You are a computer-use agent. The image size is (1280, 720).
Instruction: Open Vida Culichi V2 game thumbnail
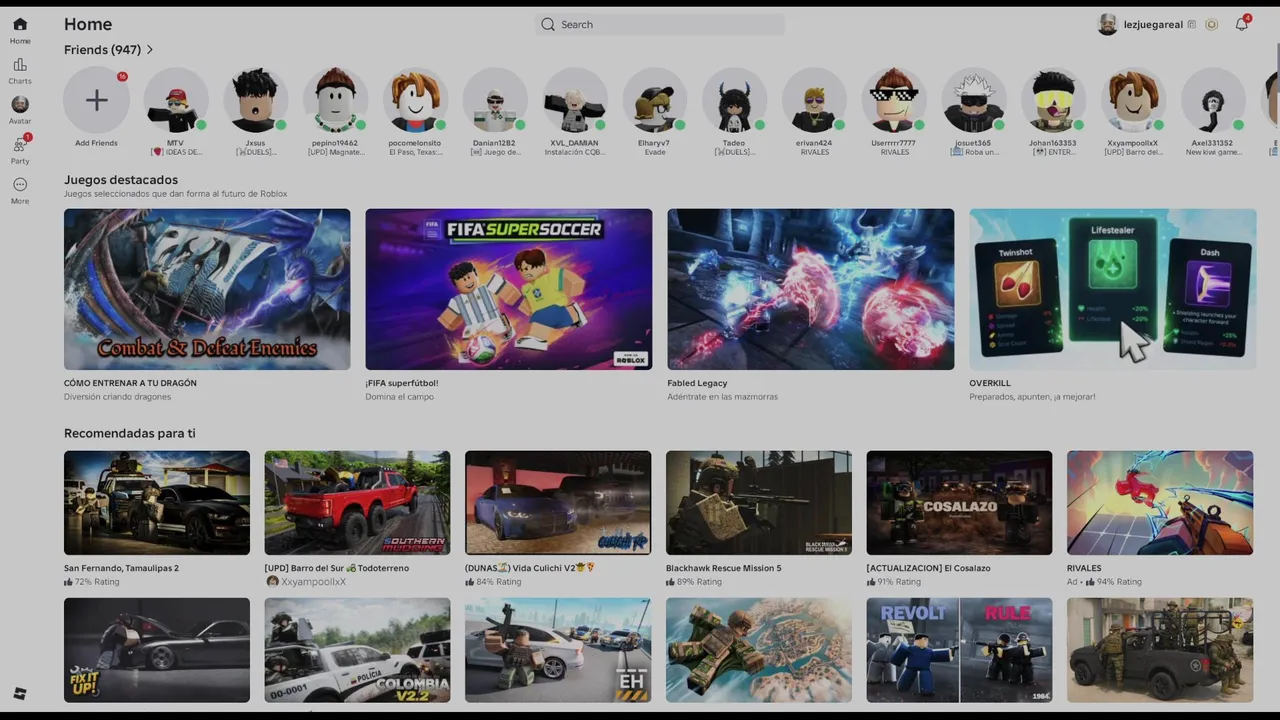pos(558,503)
